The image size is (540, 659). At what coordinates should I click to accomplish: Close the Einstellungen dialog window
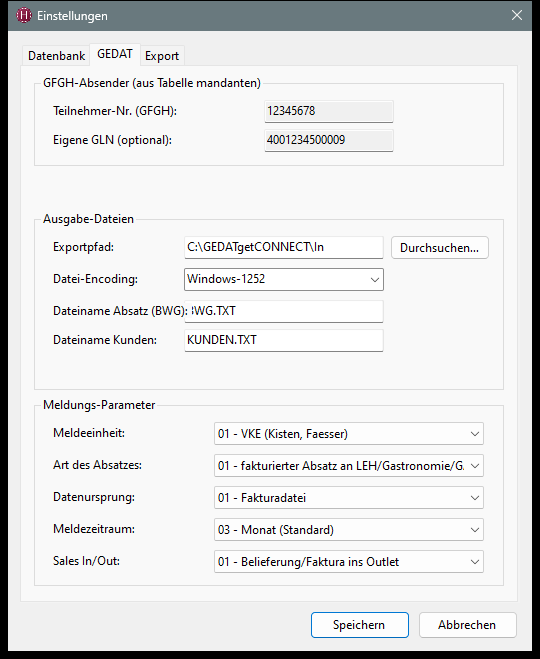pos(516,16)
